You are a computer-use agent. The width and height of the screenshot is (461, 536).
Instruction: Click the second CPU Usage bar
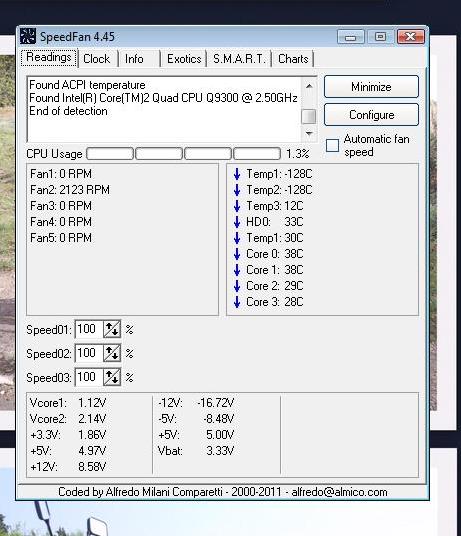point(159,154)
